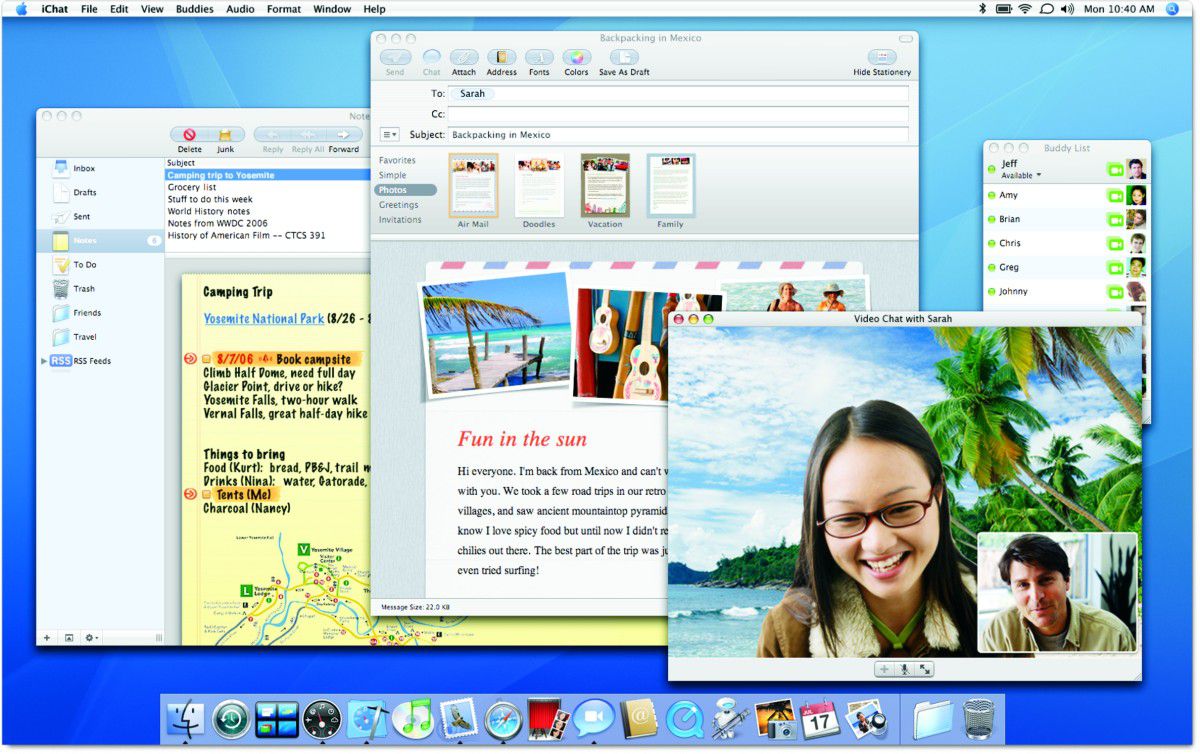Mark the selected message as Junk

click(x=226, y=134)
